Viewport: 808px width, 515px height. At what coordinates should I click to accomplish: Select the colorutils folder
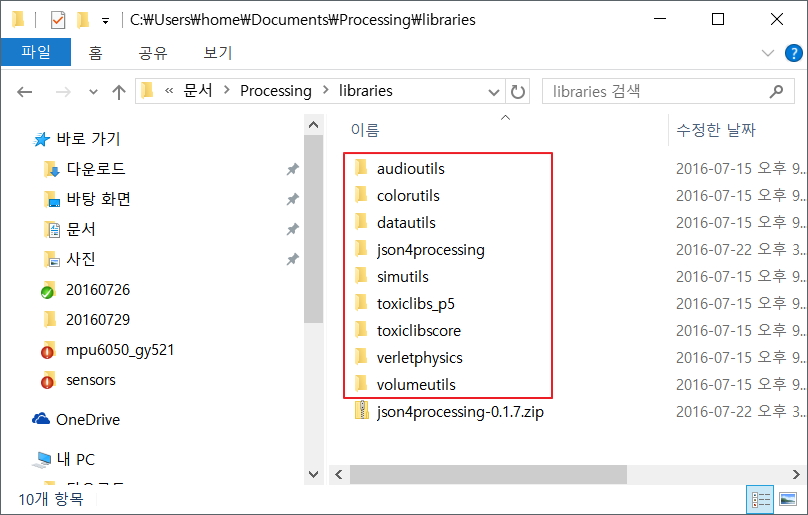click(x=408, y=196)
